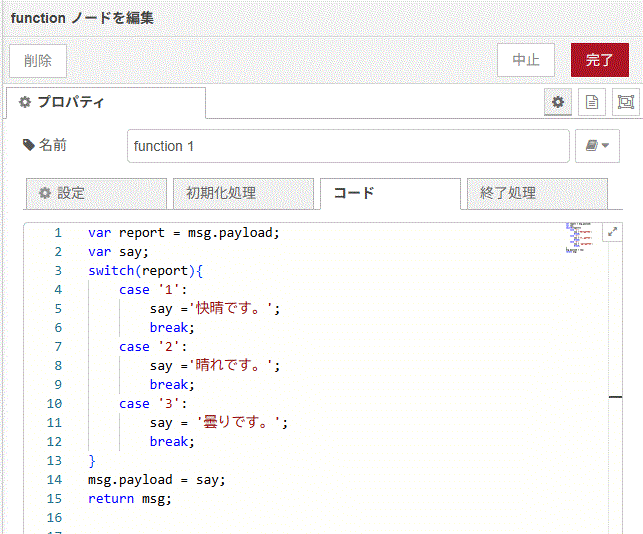The height and width of the screenshot is (534, 643).
Task: Select the プロパティ tab
Action: pyautogui.click(x=105, y=102)
